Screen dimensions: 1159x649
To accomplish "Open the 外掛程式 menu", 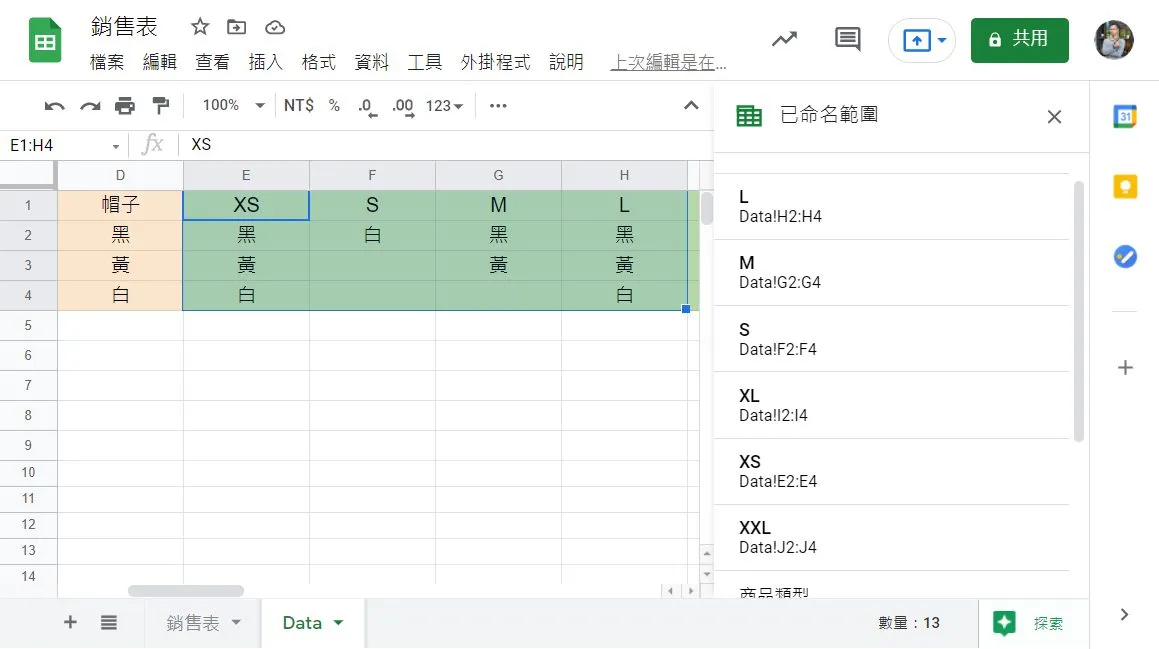I will pyautogui.click(x=495, y=62).
